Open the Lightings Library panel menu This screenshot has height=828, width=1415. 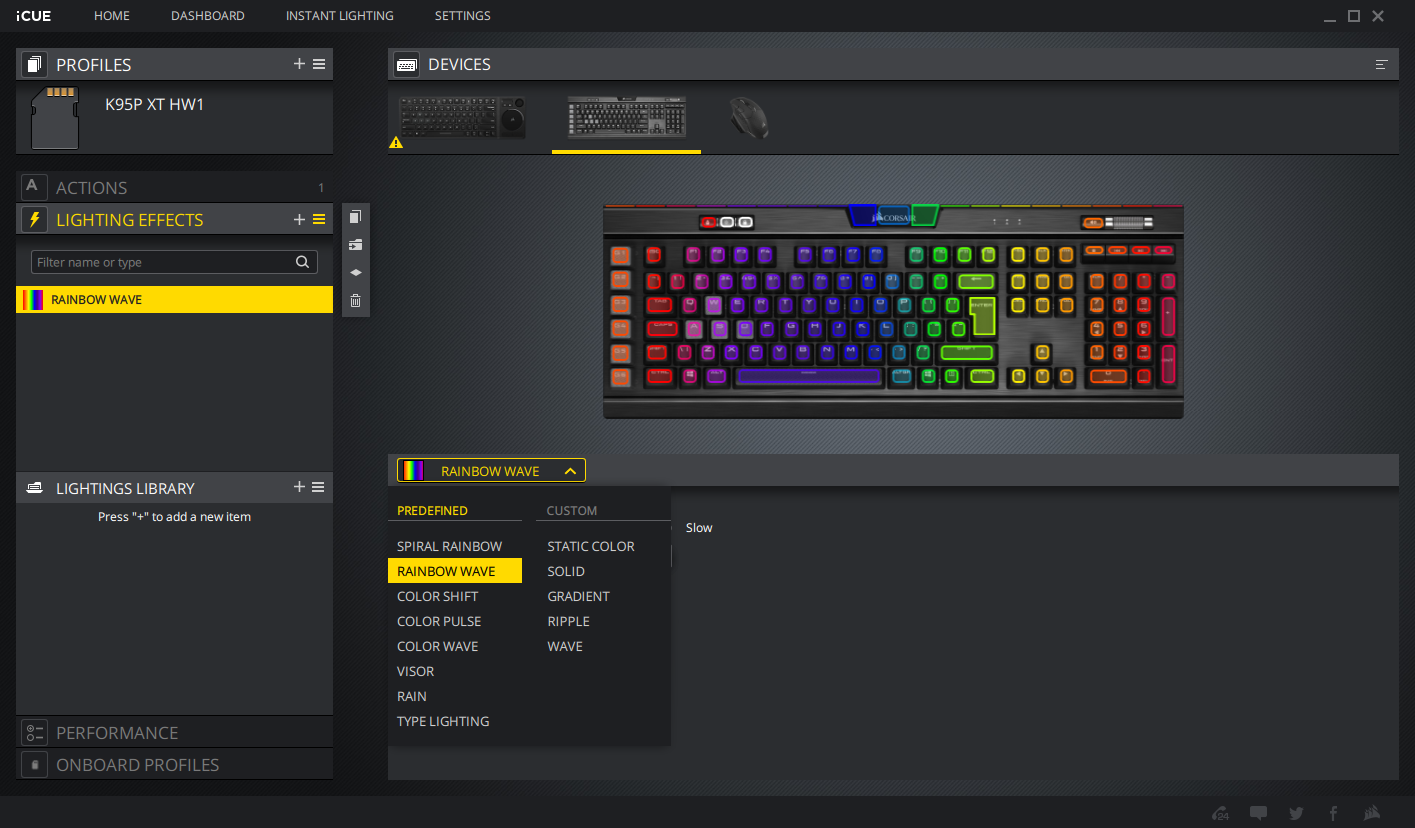pyautogui.click(x=319, y=487)
